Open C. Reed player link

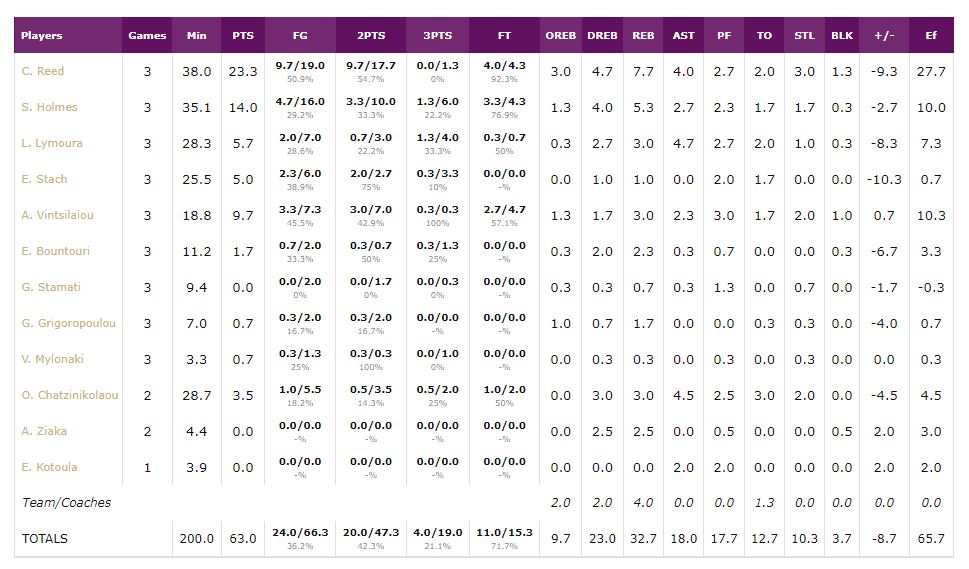[42, 71]
